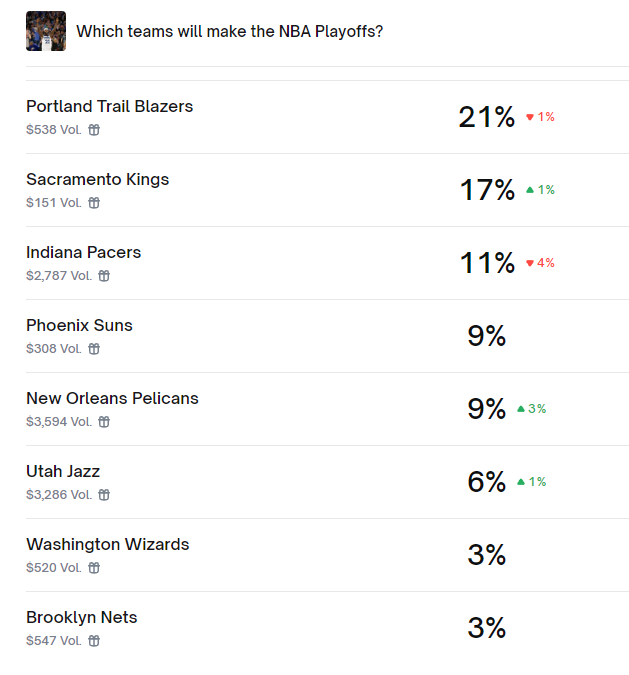Click the gift icon under Phoenix Suns
Image resolution: width=629 pixels, height=675 pixels.
tap(94, 349)
